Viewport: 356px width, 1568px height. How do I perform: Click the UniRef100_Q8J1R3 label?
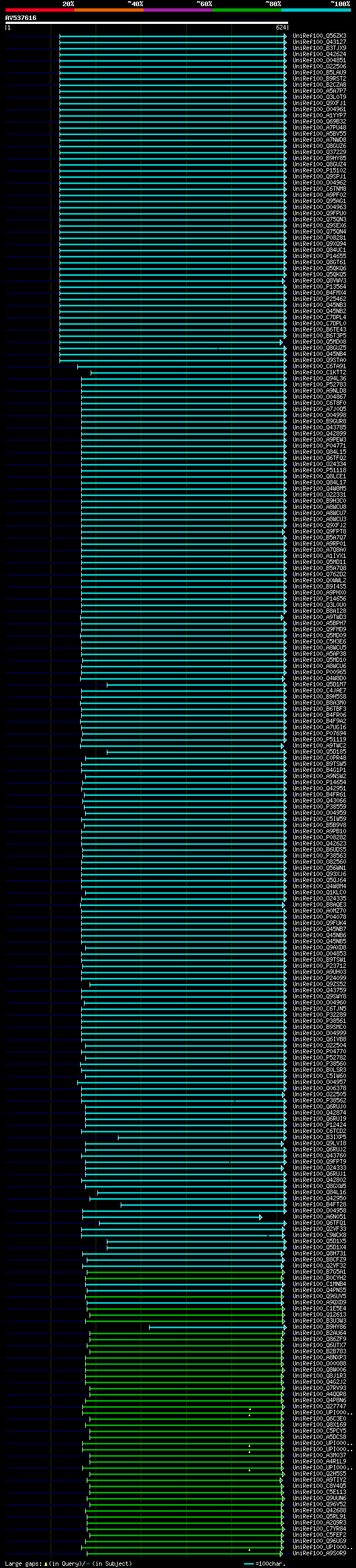(x=319, y=1376)
